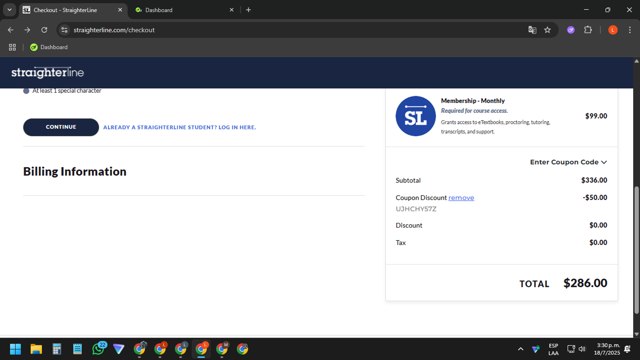The width and height of the screenshot is (640, 360).
Task: Reload the checkout page
Action: tap(44, 30)
